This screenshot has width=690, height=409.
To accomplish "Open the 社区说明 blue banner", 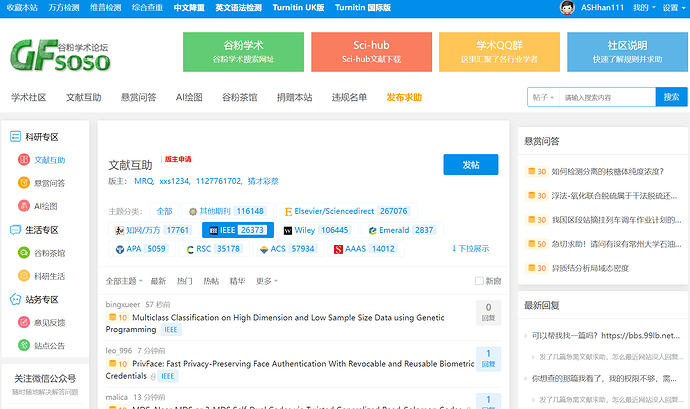I will [628, 52].
